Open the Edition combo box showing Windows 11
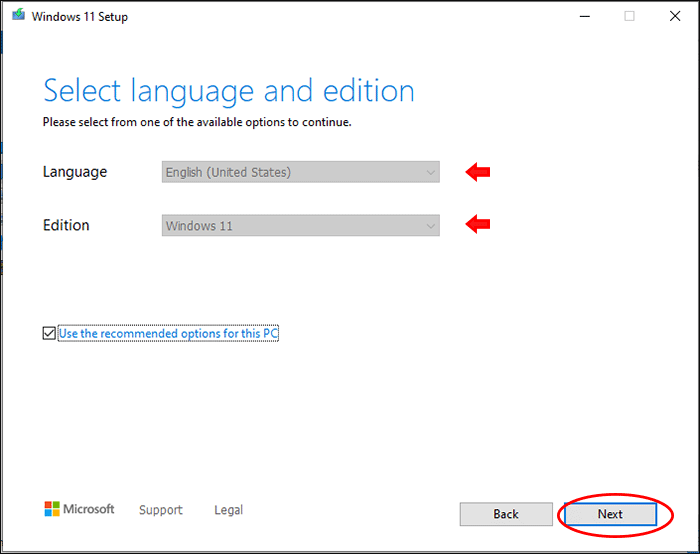The image size is (700, 554). tap(290, 225)
